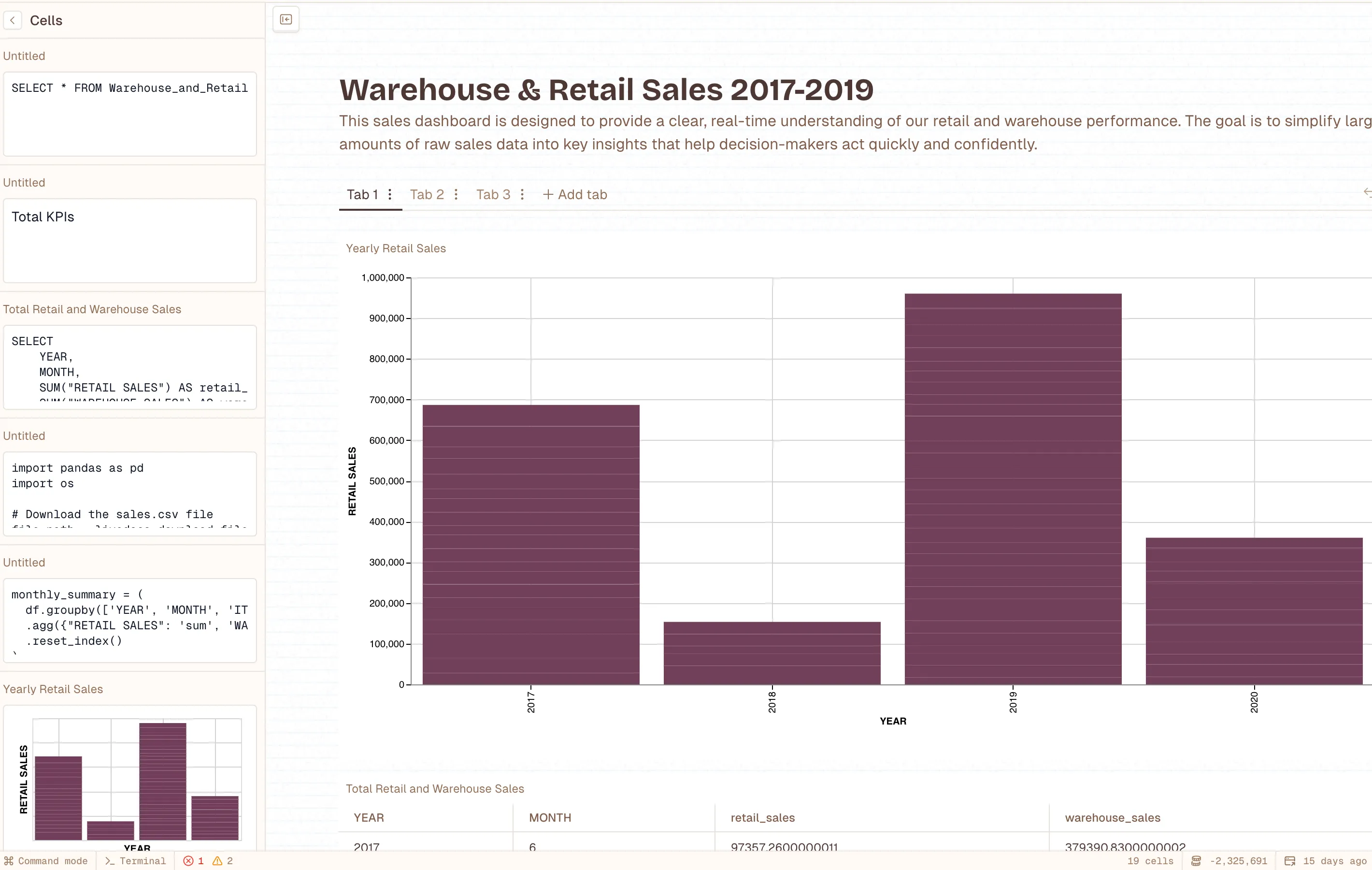Click the Add tab button
Viewport: 1372px width, 870px height.
(575, 194)
